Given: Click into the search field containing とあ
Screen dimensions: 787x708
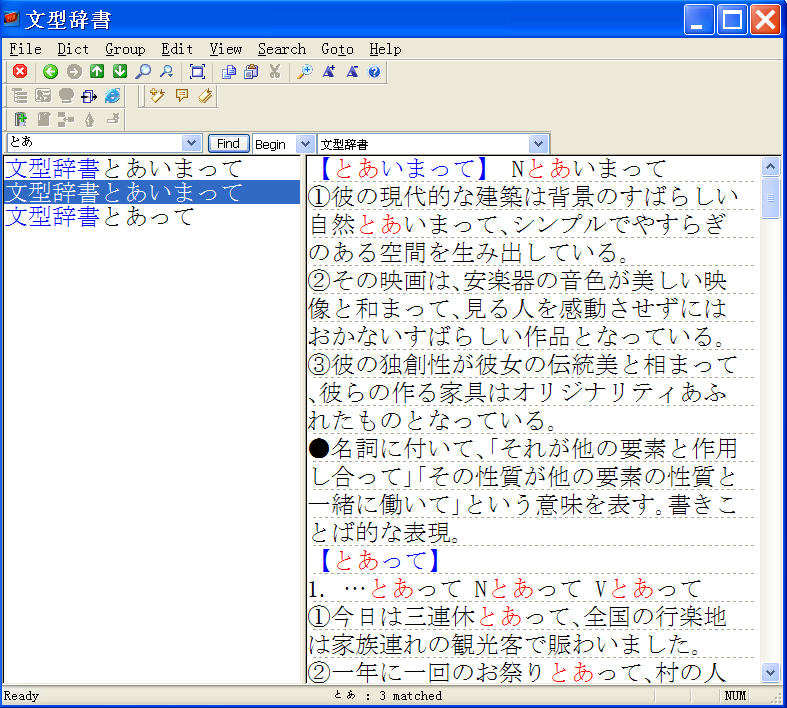Looking at the screenshot, I should pyautogui.click(x=94, y=144).
